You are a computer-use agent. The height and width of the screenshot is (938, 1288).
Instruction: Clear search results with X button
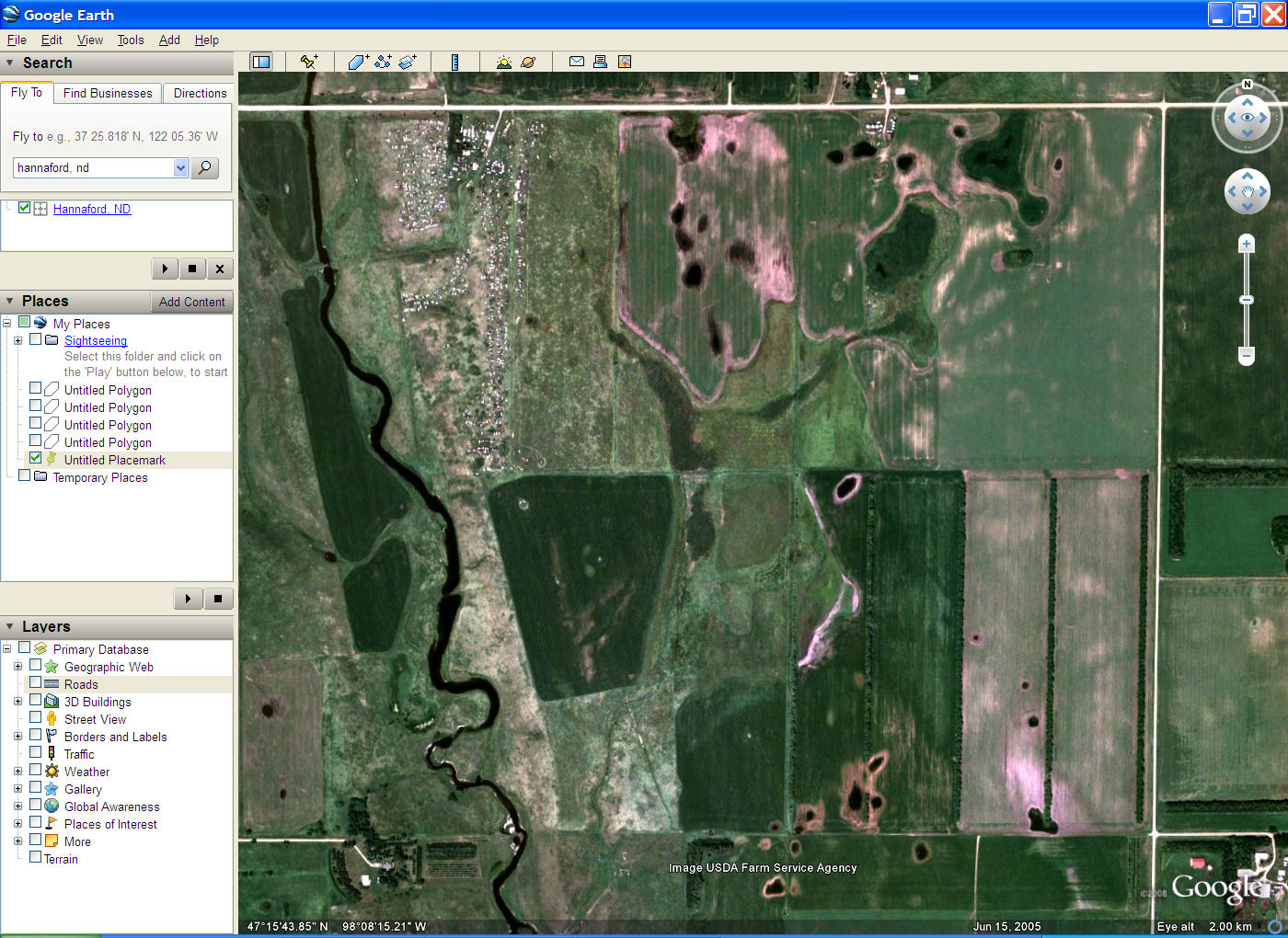[219, 269]
